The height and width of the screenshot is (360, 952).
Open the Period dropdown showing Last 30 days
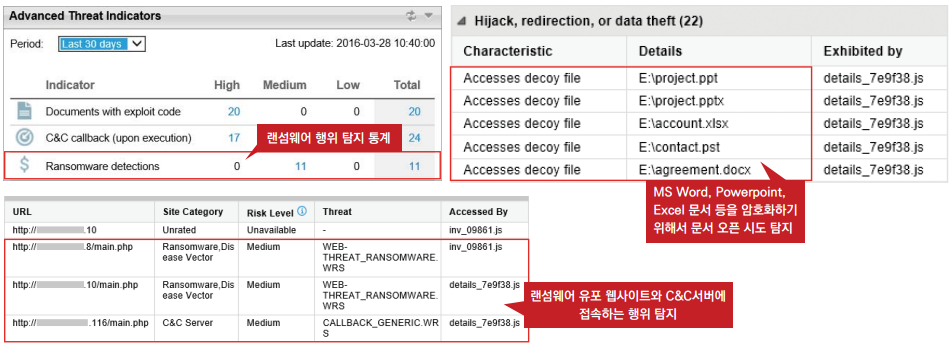[x=101, y=44]
